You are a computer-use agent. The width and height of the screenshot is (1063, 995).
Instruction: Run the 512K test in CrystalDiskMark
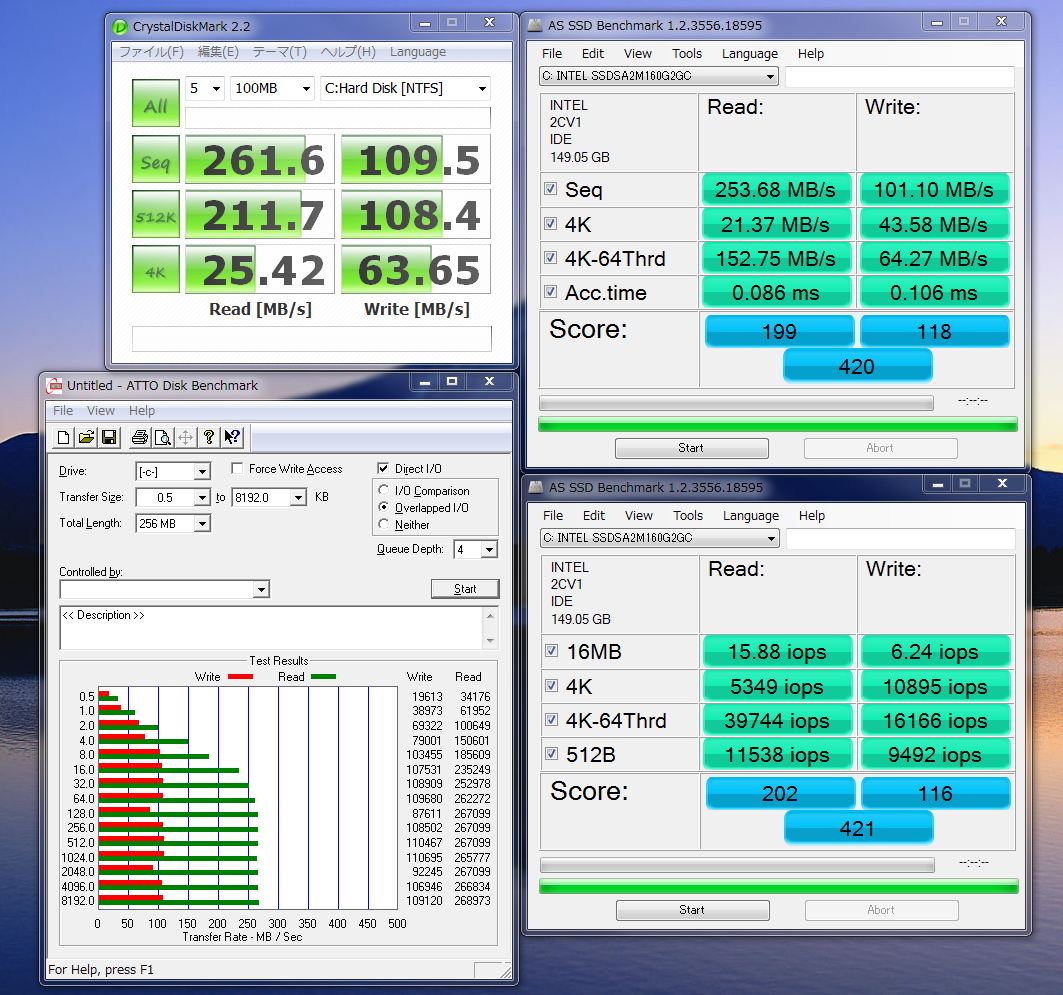tap(156, 214)
